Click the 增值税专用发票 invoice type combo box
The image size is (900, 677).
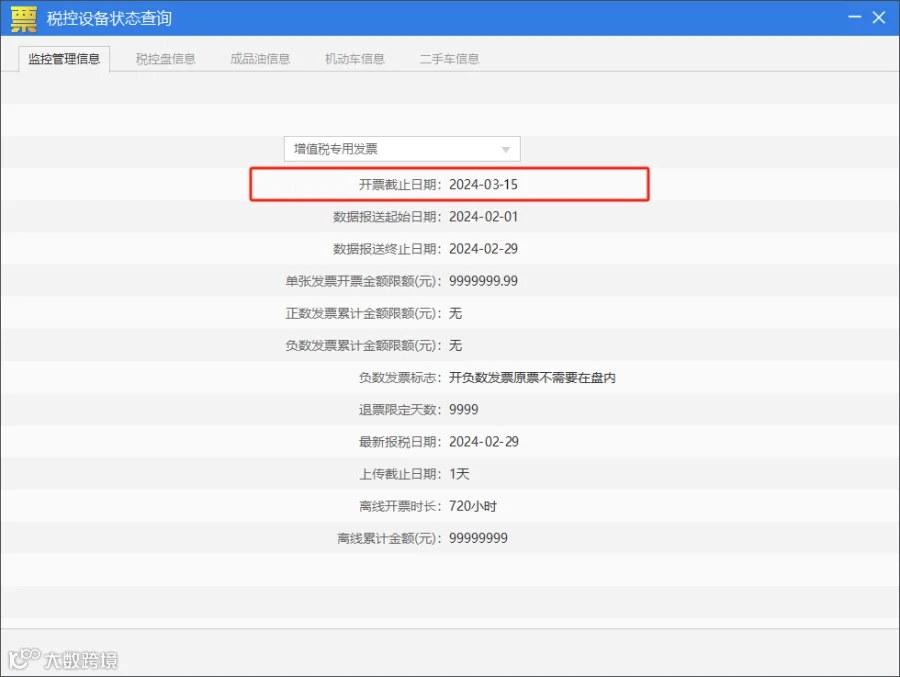point(402,149)
